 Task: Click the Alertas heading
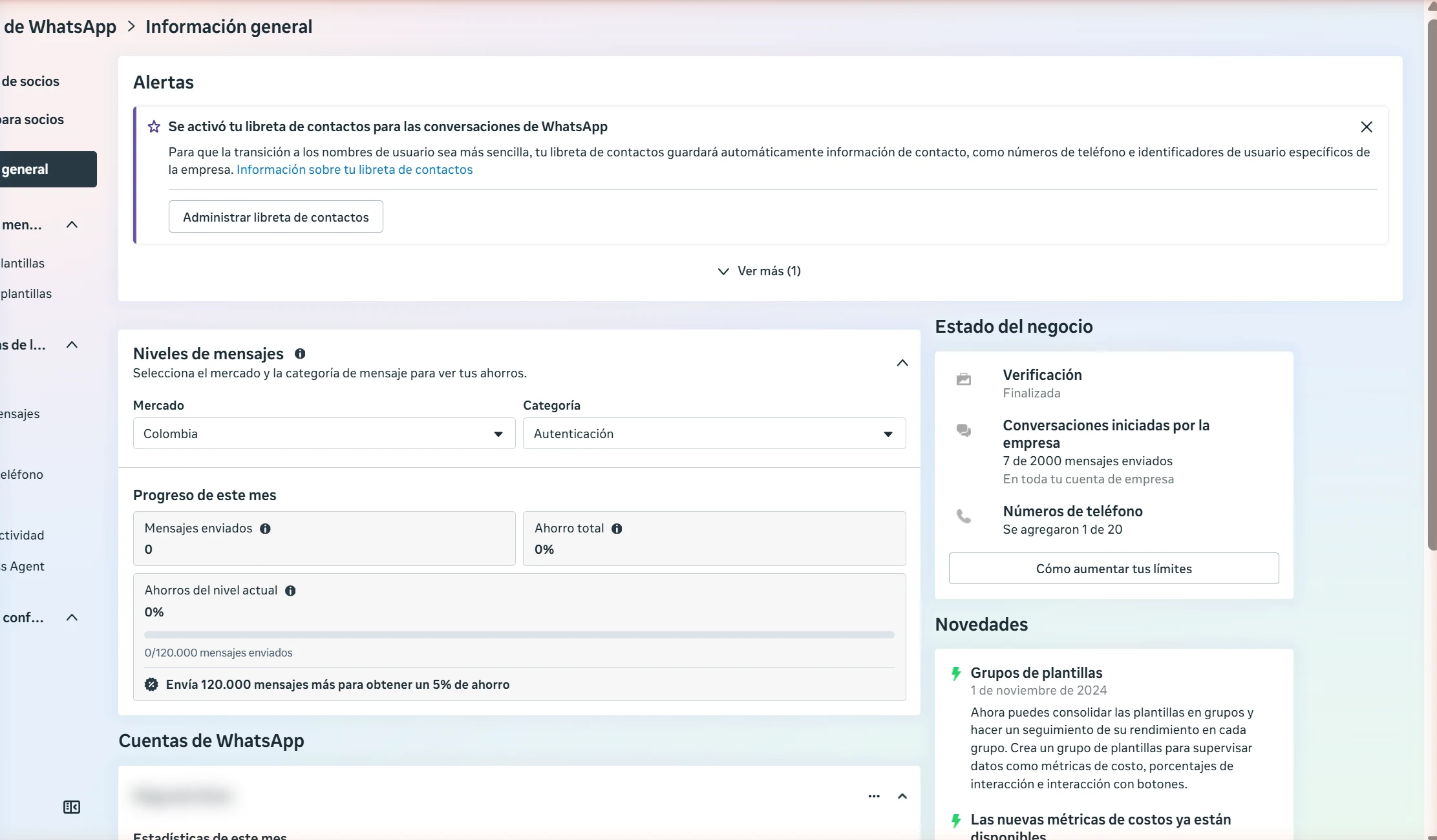pyautogui.click(x=164, y=83)
